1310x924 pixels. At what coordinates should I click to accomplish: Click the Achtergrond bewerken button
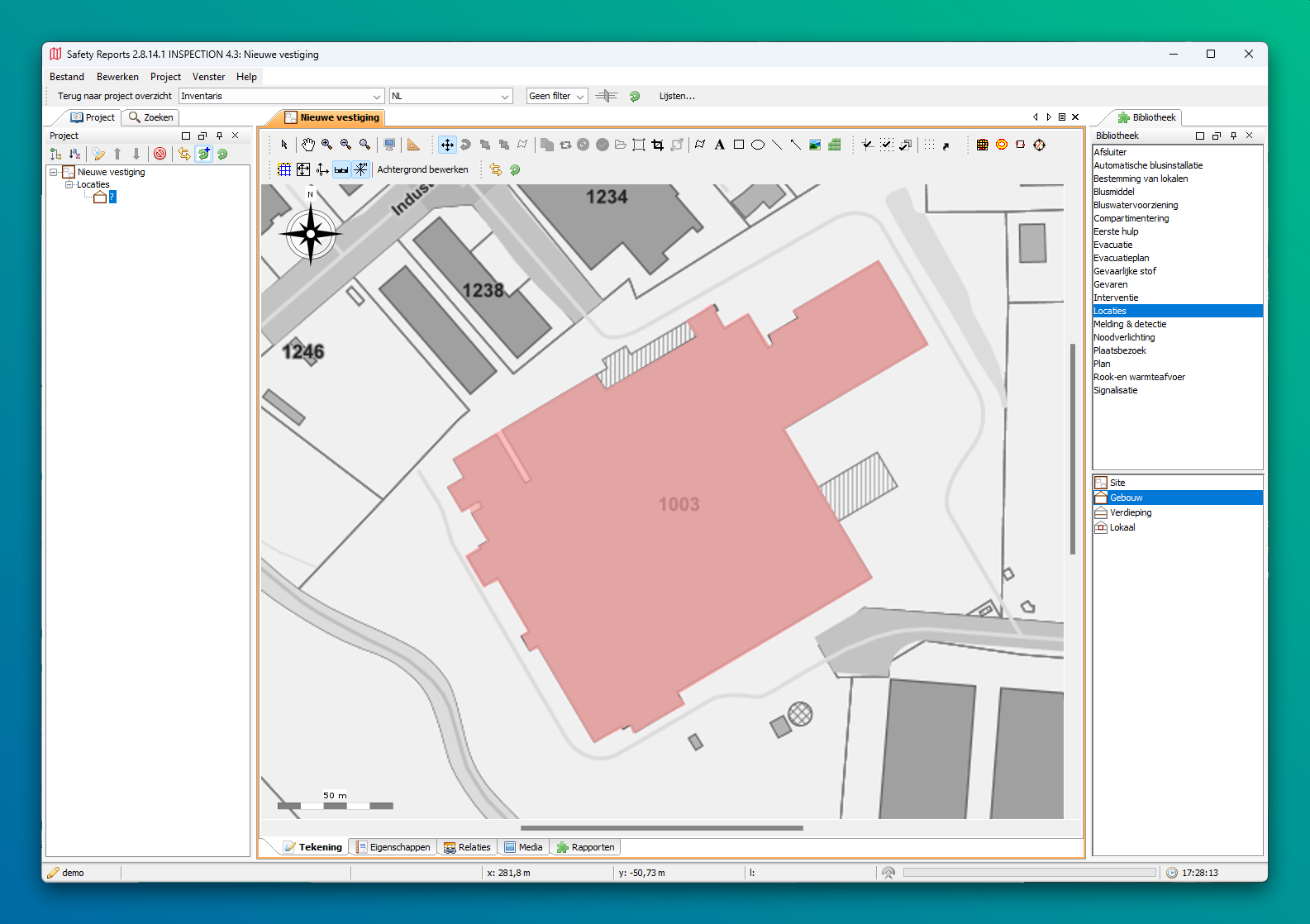tap(422, 169)
